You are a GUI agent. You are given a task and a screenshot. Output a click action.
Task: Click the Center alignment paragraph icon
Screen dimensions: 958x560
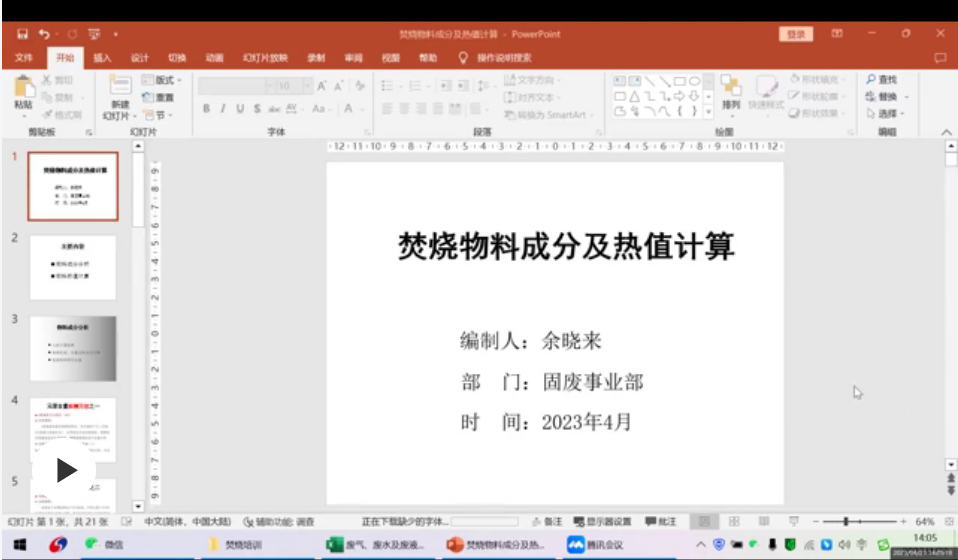pos(404,109)
